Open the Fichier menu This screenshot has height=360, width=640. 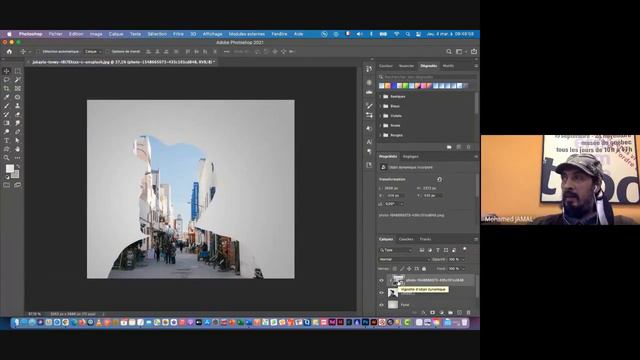click(56, 34)
